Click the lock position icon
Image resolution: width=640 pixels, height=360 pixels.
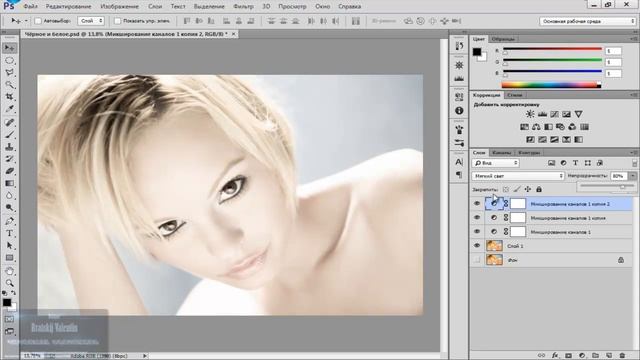(528, 189)
